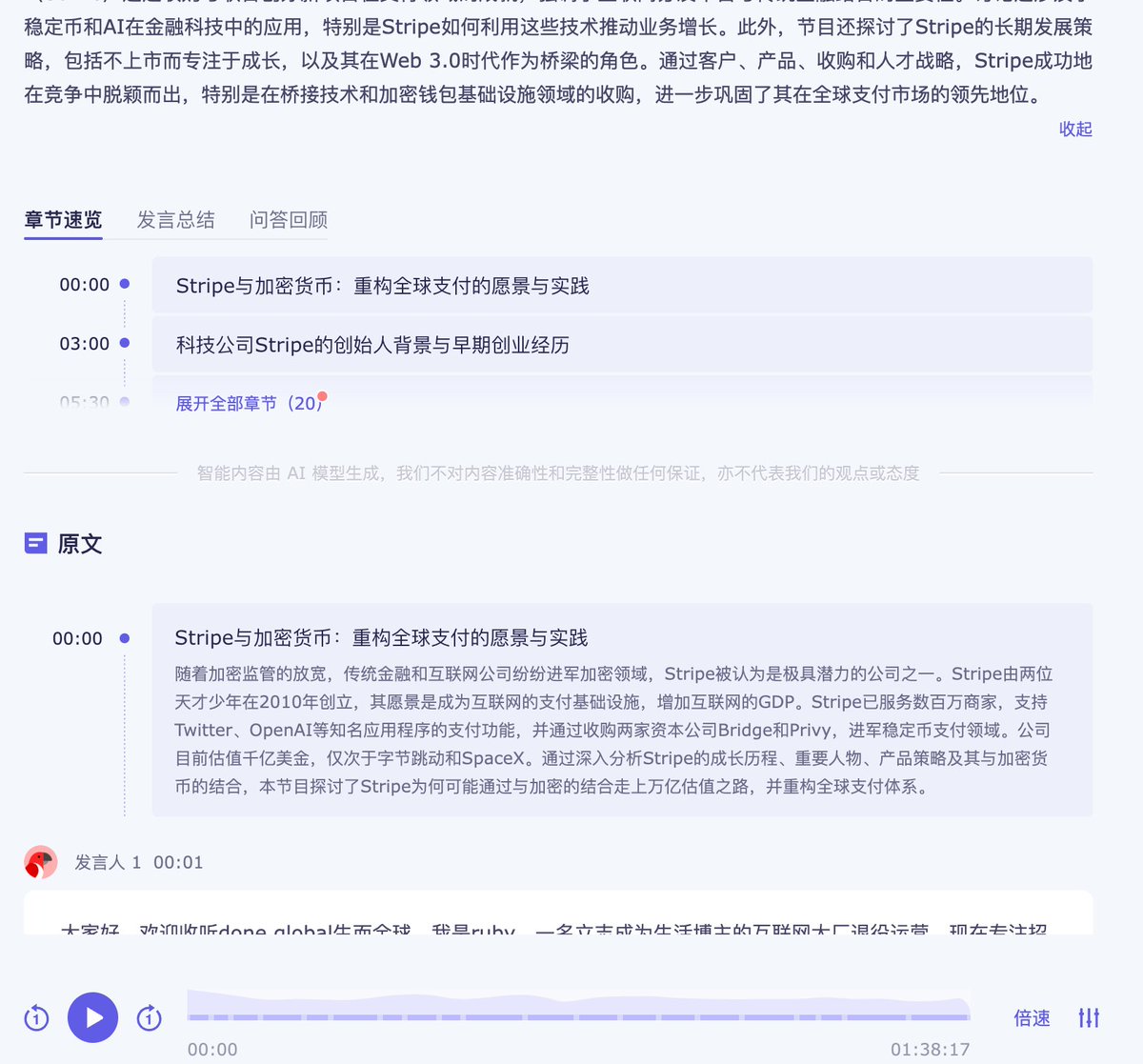The height and width of the screenshot is (1064, 1143).
Task: Click the 00:01 speaker timestamp
Action: coord(178,862)
